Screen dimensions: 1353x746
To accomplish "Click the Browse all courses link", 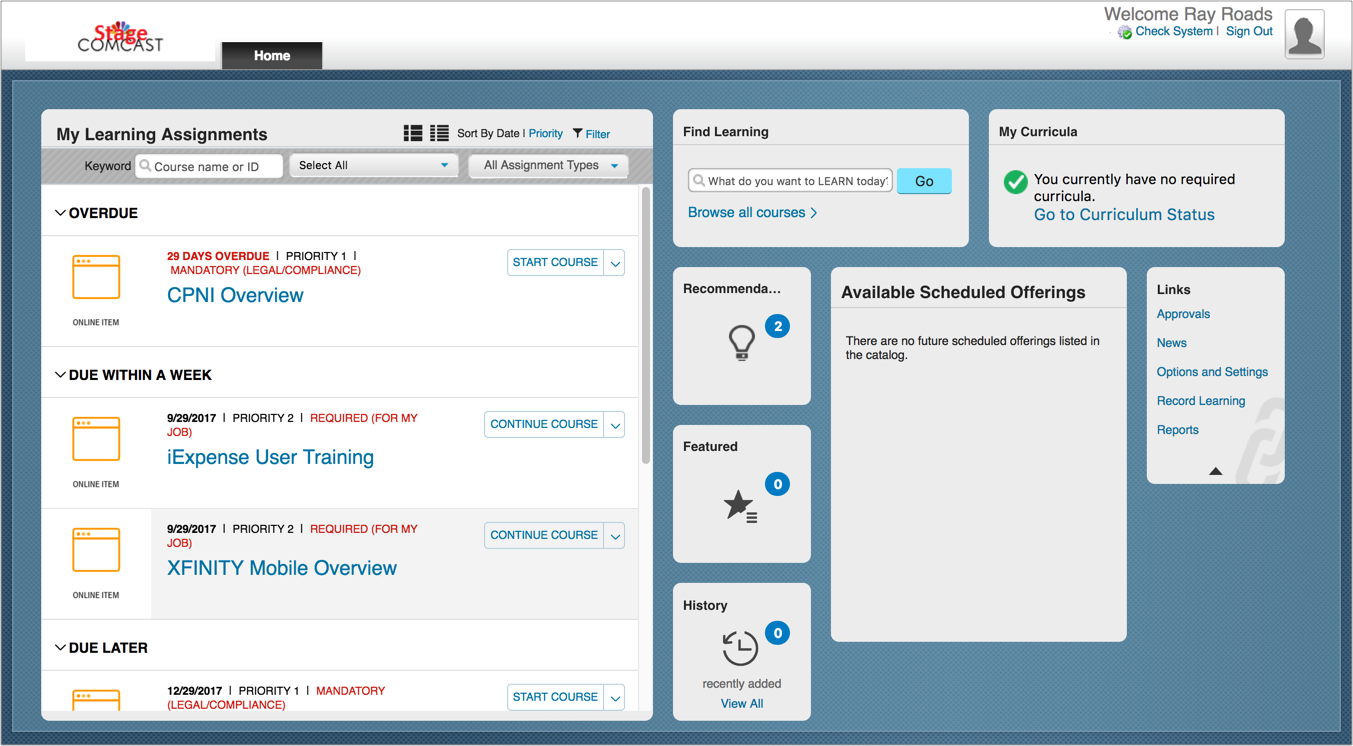I will 752,213.
